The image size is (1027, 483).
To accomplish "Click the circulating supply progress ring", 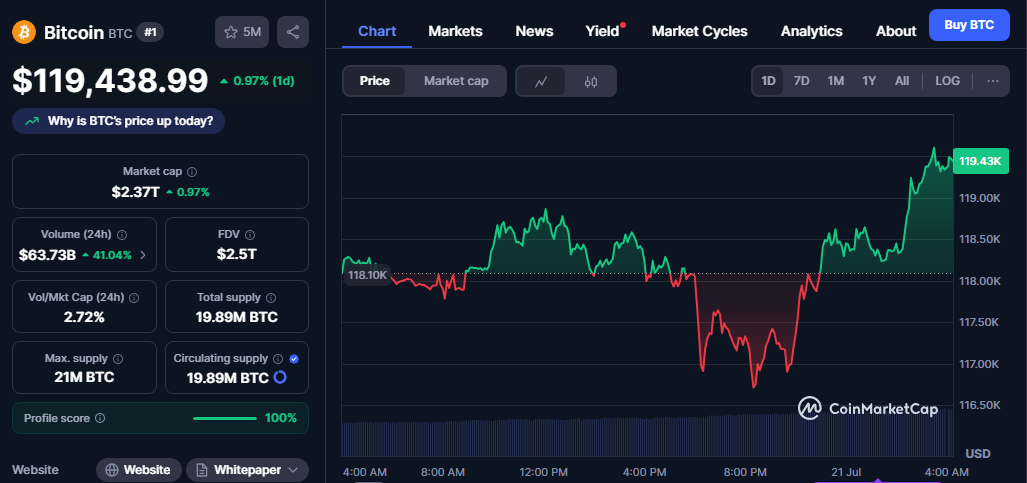I will coord(280,377).
